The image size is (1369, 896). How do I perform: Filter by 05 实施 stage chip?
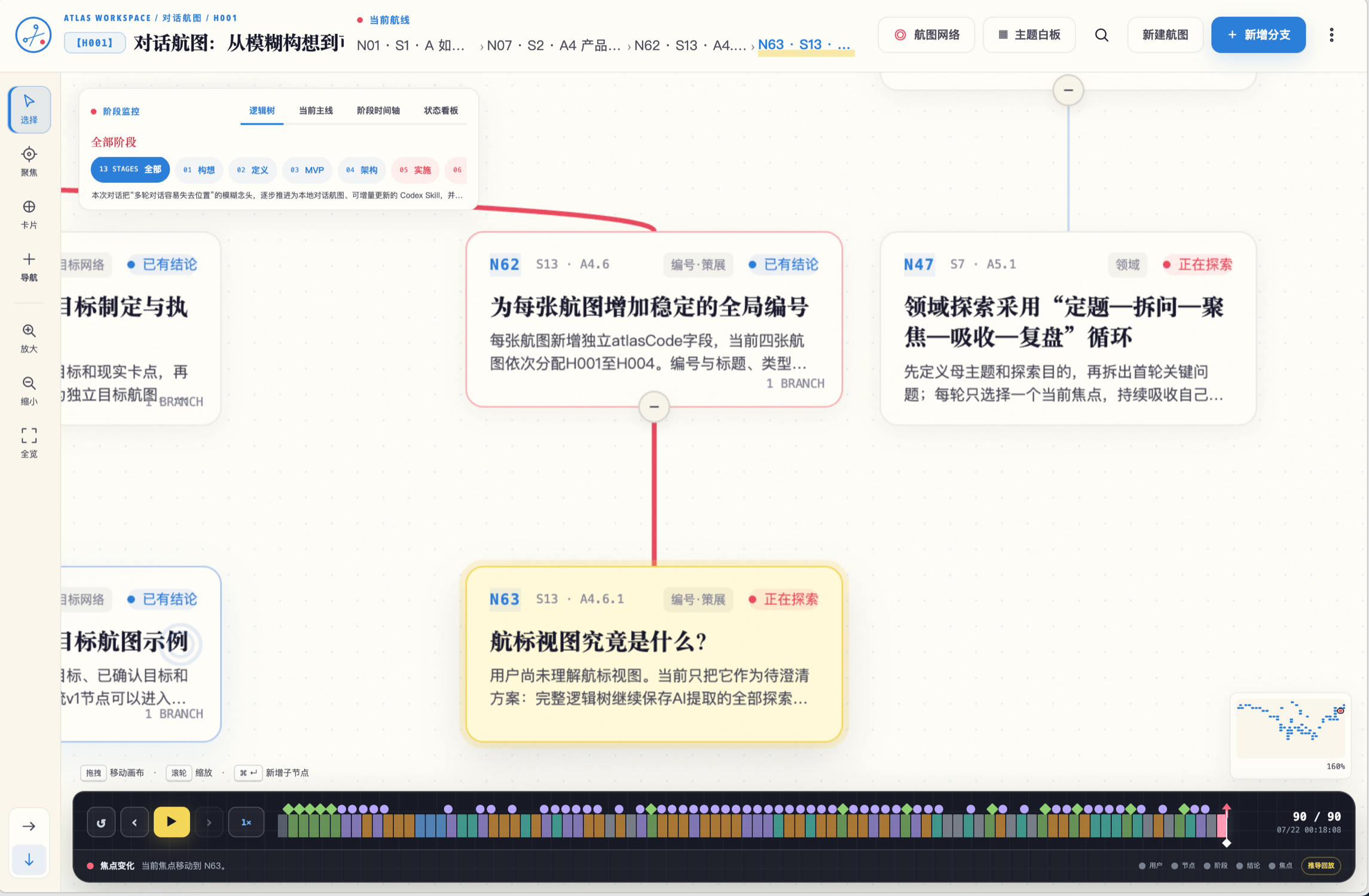415,170
